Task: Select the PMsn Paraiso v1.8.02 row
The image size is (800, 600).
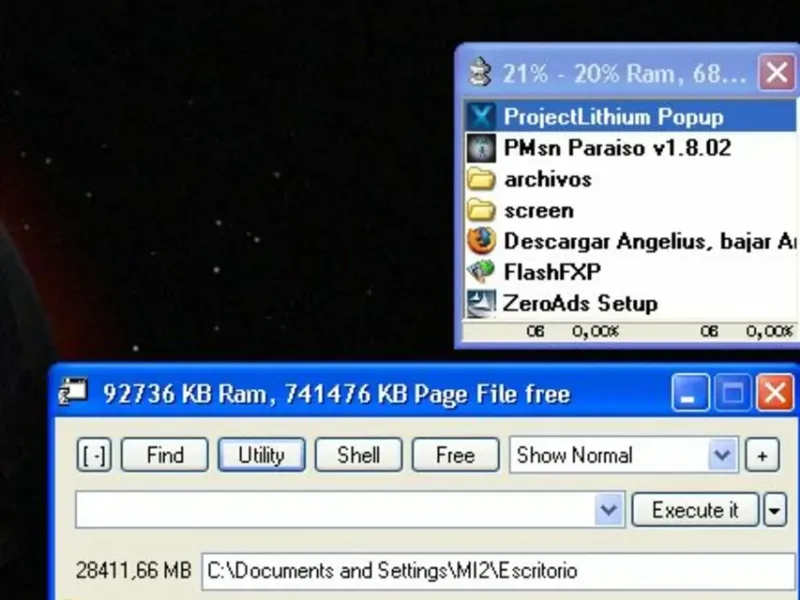Action: [x=630, y=148]
